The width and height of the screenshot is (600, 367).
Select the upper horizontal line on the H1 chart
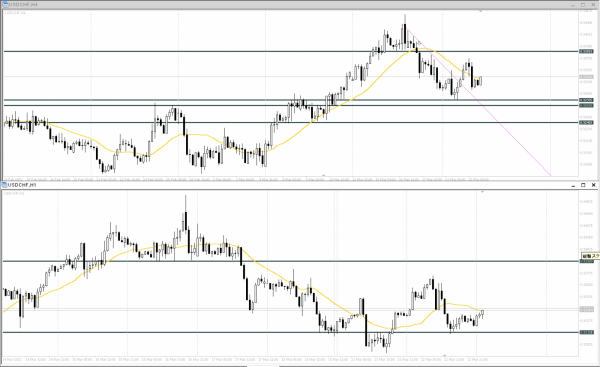(x=291, y=261)
